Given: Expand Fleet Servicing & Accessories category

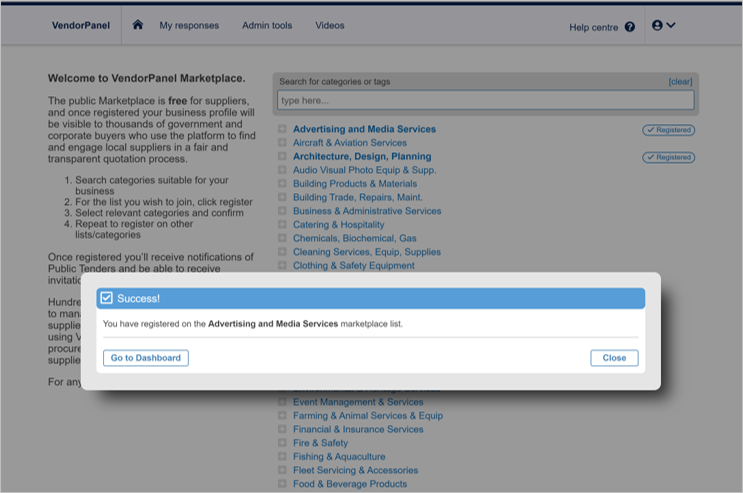Looking at the screenshot, I should pos(282,470).
